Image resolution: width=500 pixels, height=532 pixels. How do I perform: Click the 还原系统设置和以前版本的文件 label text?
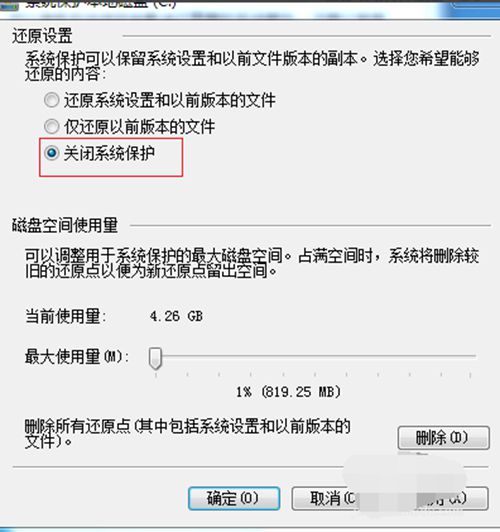click(170, 100)
